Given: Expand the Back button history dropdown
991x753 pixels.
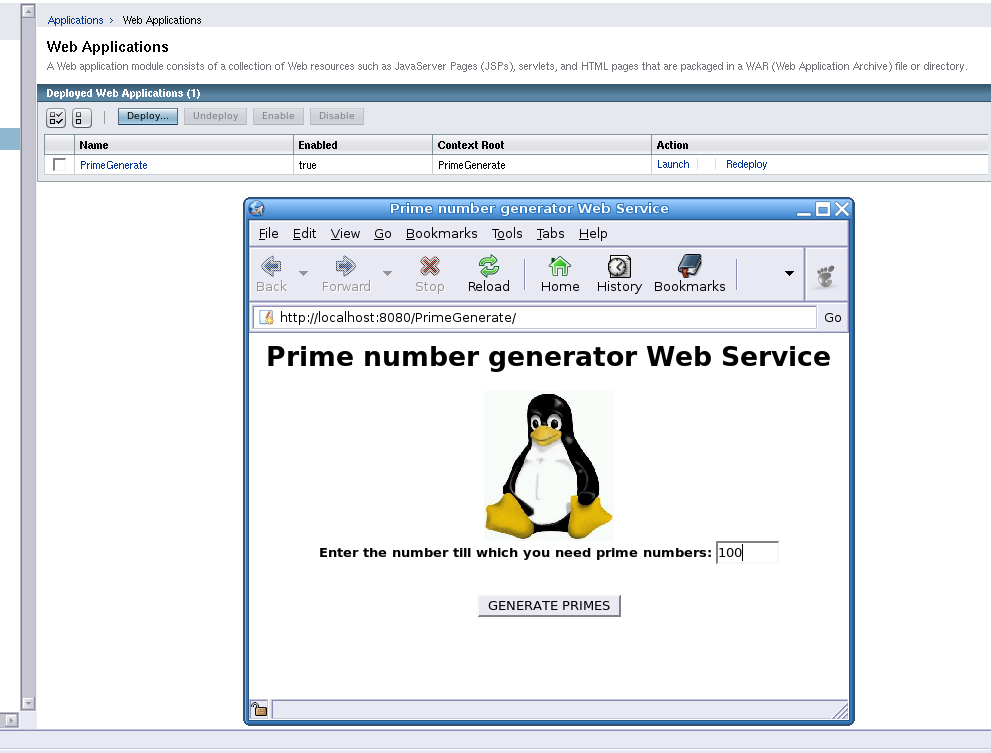Looking at the screenshot, I should (303, 273).
